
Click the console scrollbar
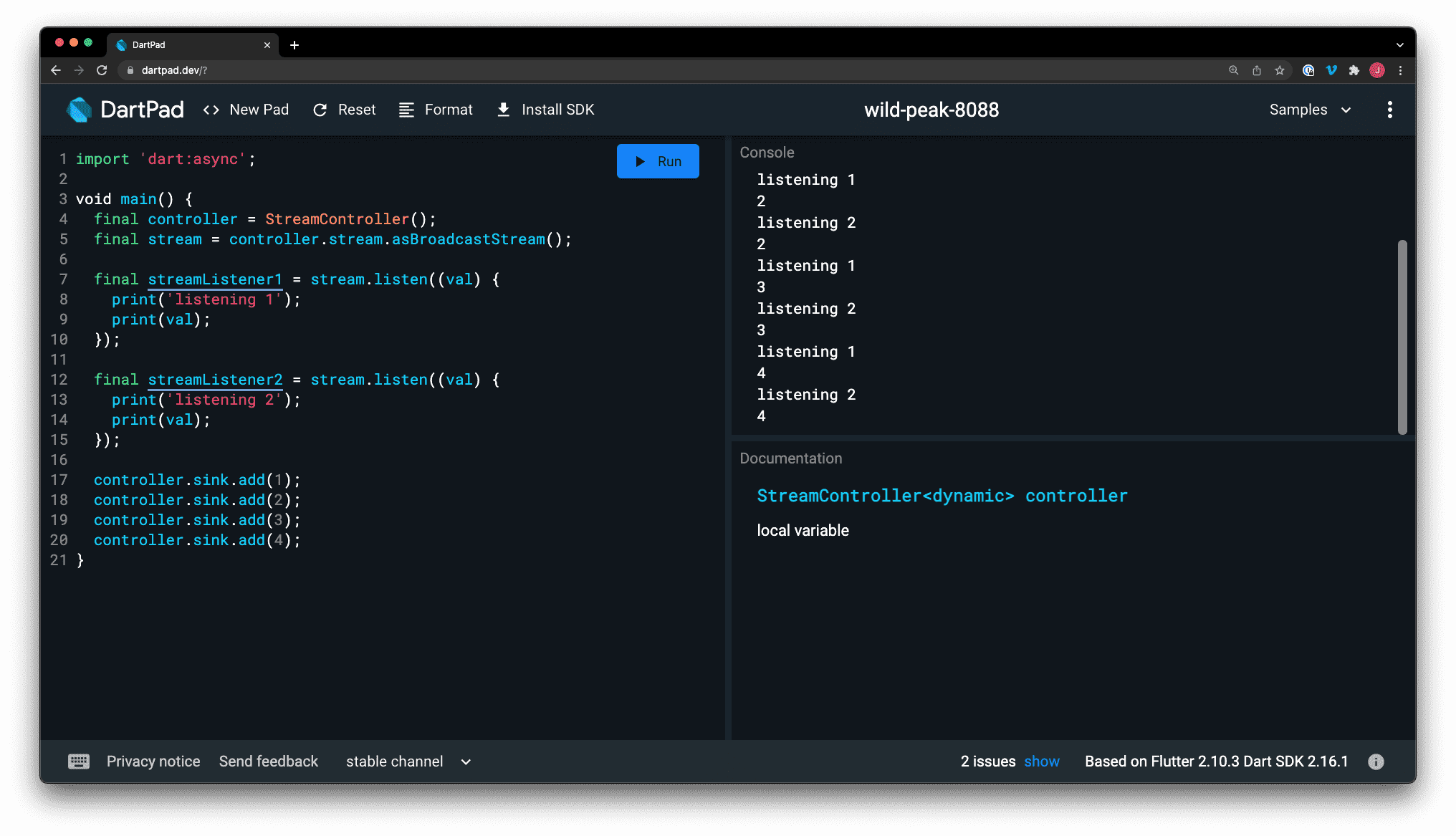[1402, 337]
